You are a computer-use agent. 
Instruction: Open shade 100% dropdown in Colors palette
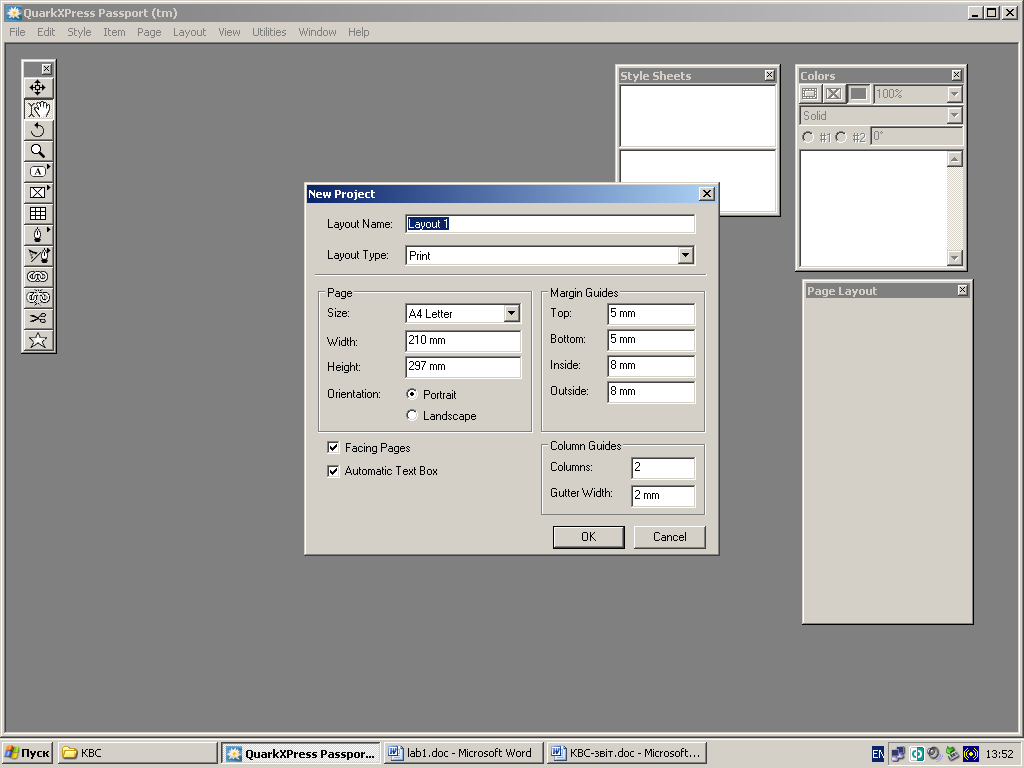coord(955,95)
